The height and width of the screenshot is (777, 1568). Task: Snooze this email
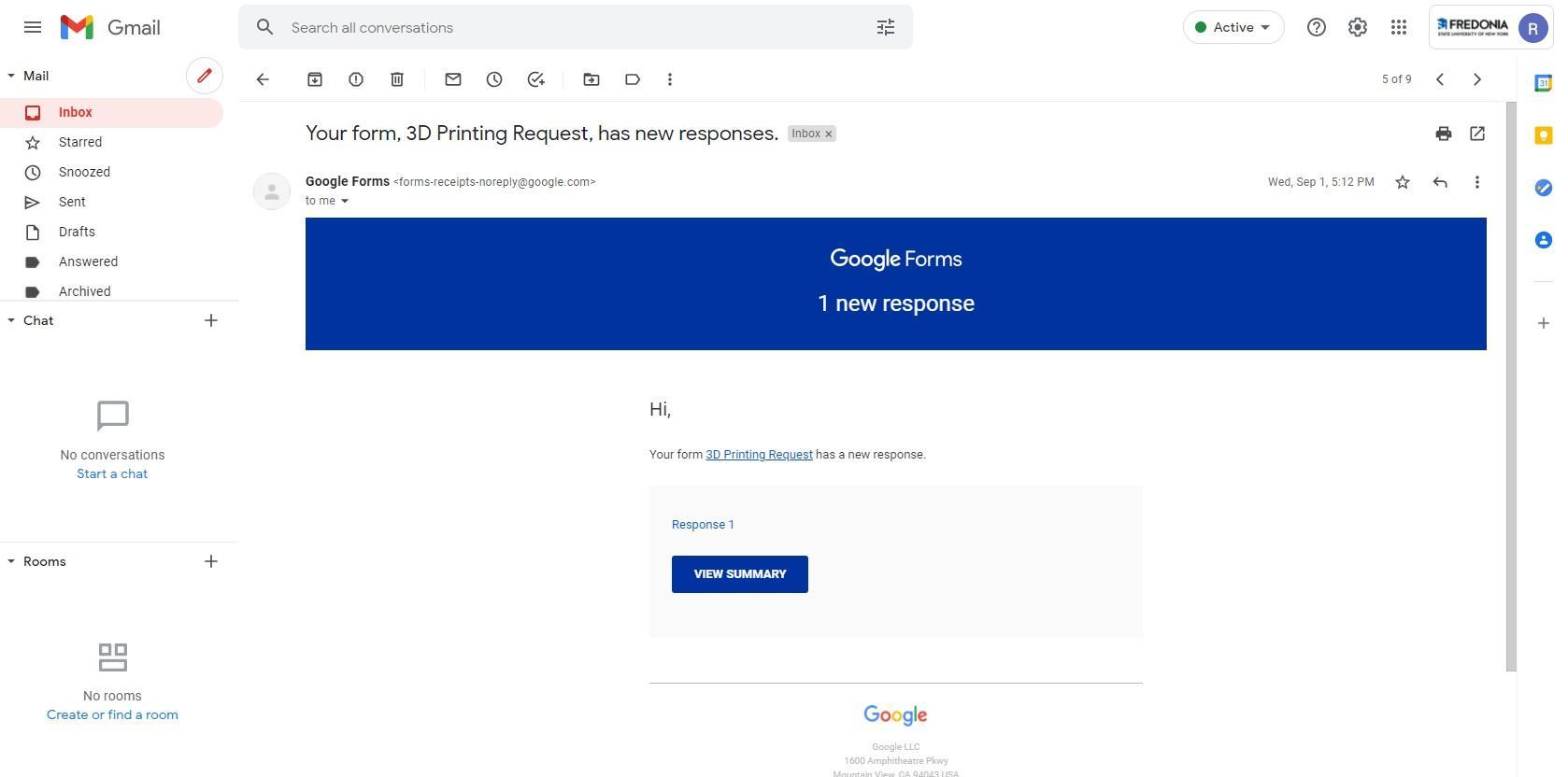(494, 79)
